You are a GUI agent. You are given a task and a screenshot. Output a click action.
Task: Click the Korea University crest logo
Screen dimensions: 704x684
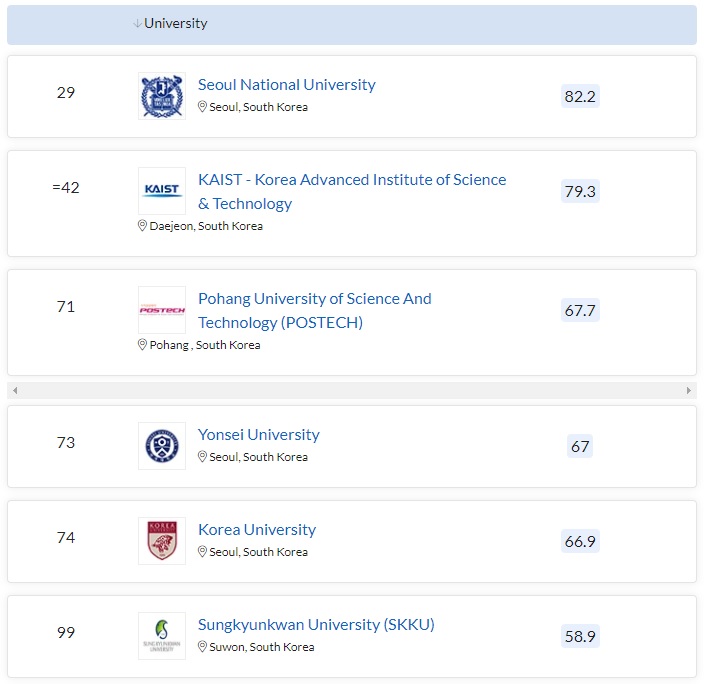(x=162, y=541)
